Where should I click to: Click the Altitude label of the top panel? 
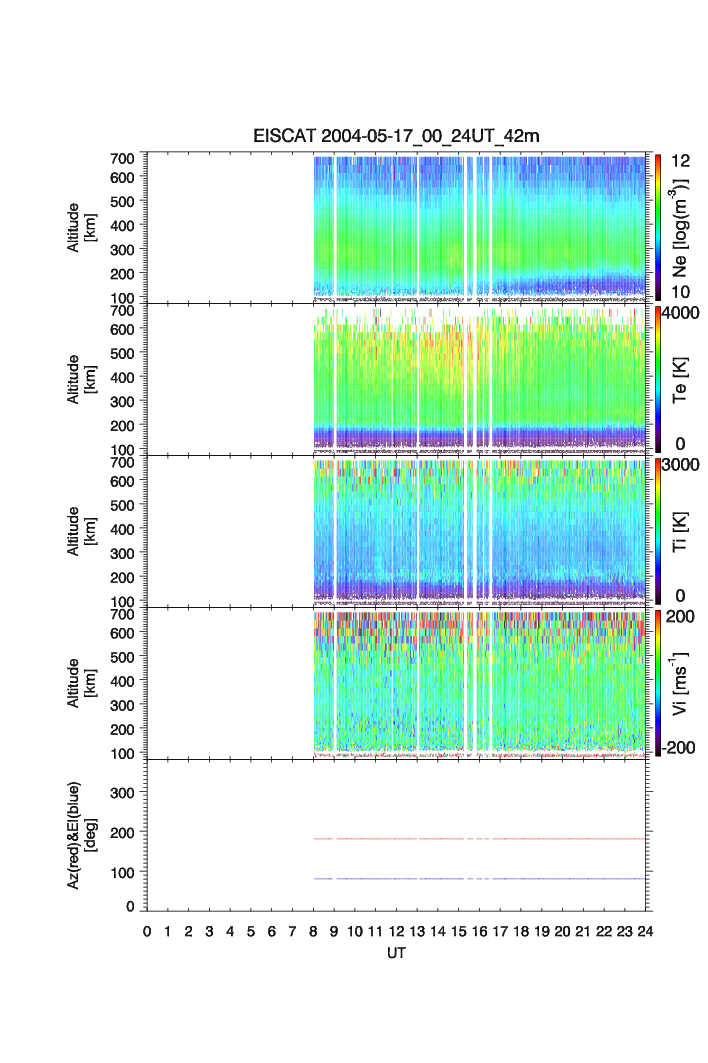pos(79,227)
